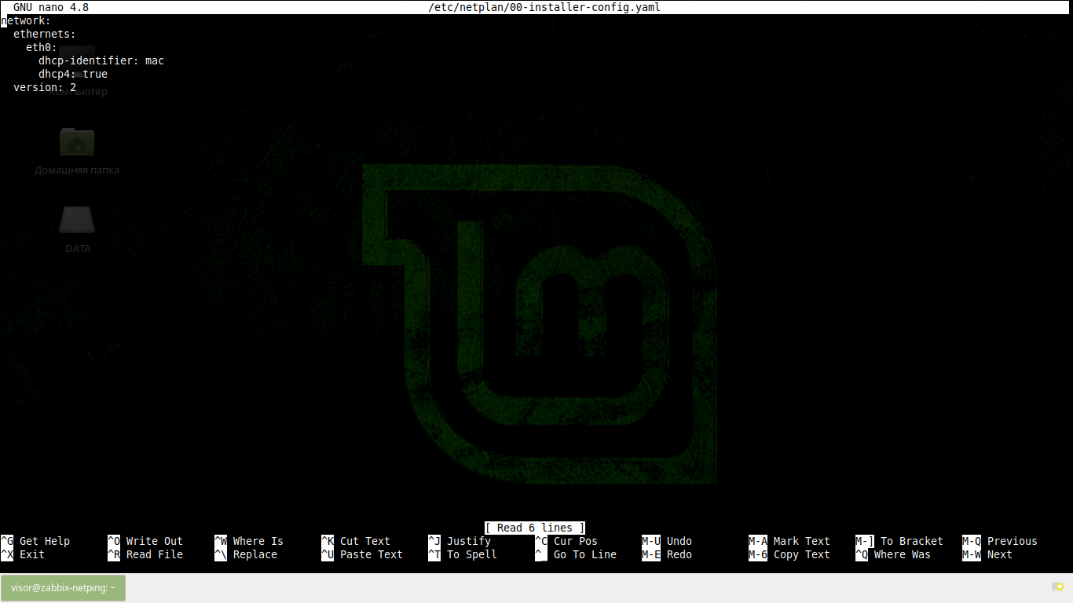
Task: Click the ^R Read File shortcut
Action: [x=144, y=554]
